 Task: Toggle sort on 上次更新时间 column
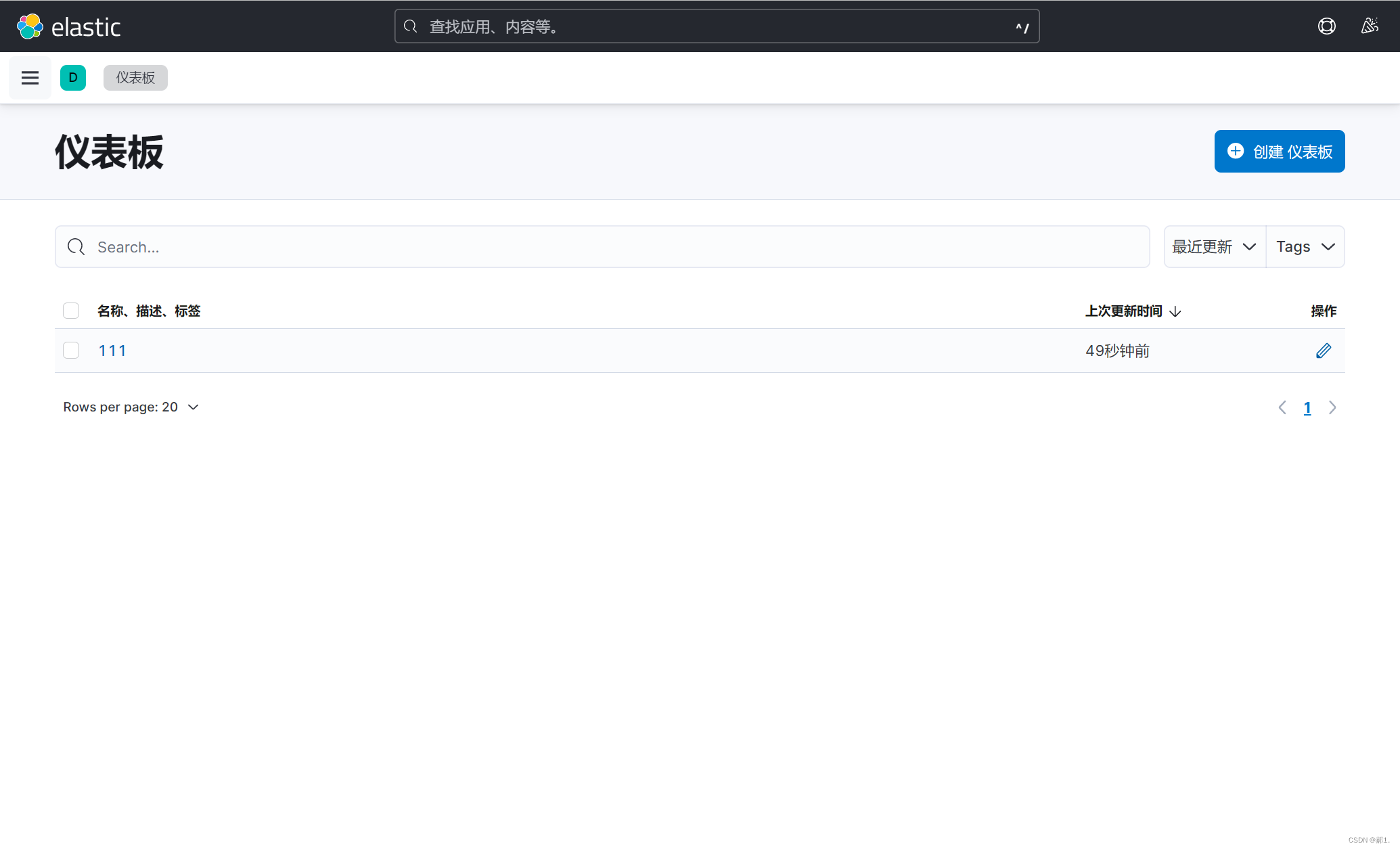[x=1133, y=311]
